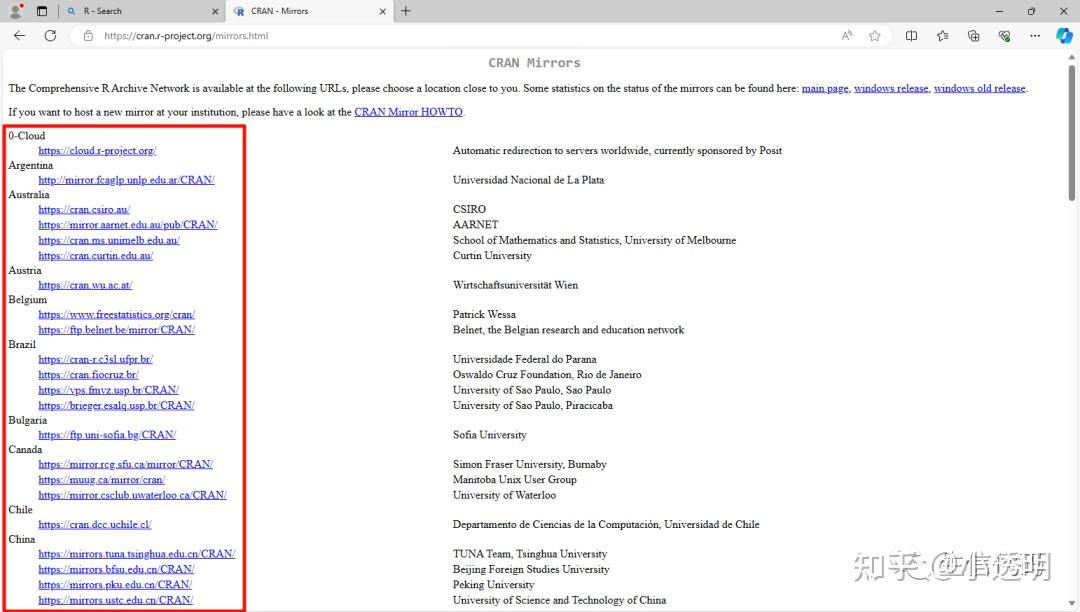Open the mirror.aarnet.edu.au mirror link
The image size is (1080, 612).
[127, 224]
